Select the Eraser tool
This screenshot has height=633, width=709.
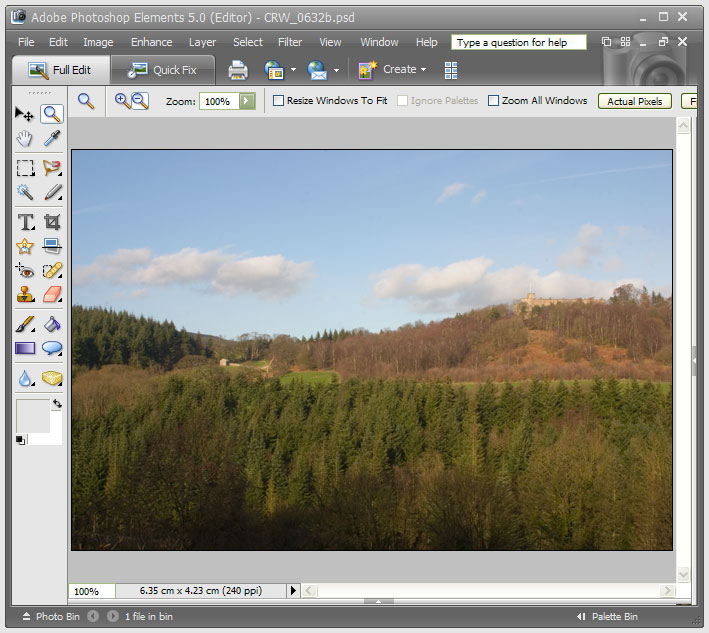click(52, 294)
